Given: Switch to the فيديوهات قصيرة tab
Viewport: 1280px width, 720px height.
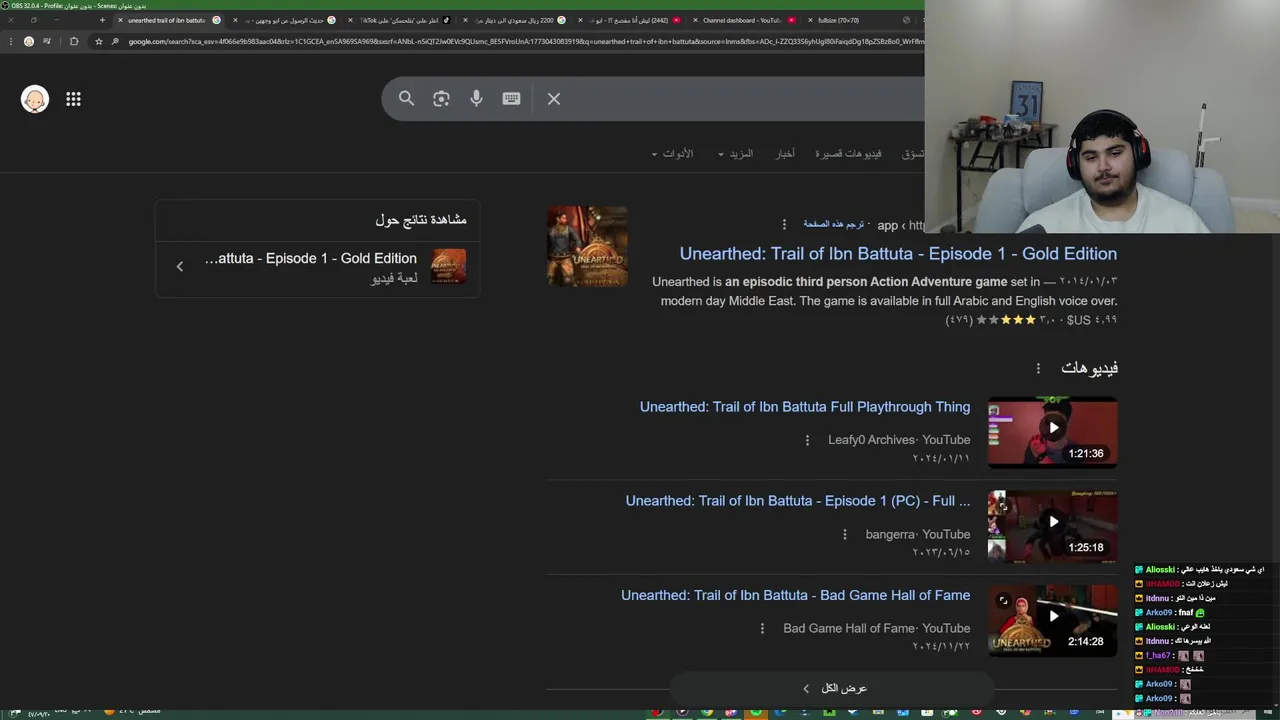Looking at the screenshot, I should (x=848, y=154).
